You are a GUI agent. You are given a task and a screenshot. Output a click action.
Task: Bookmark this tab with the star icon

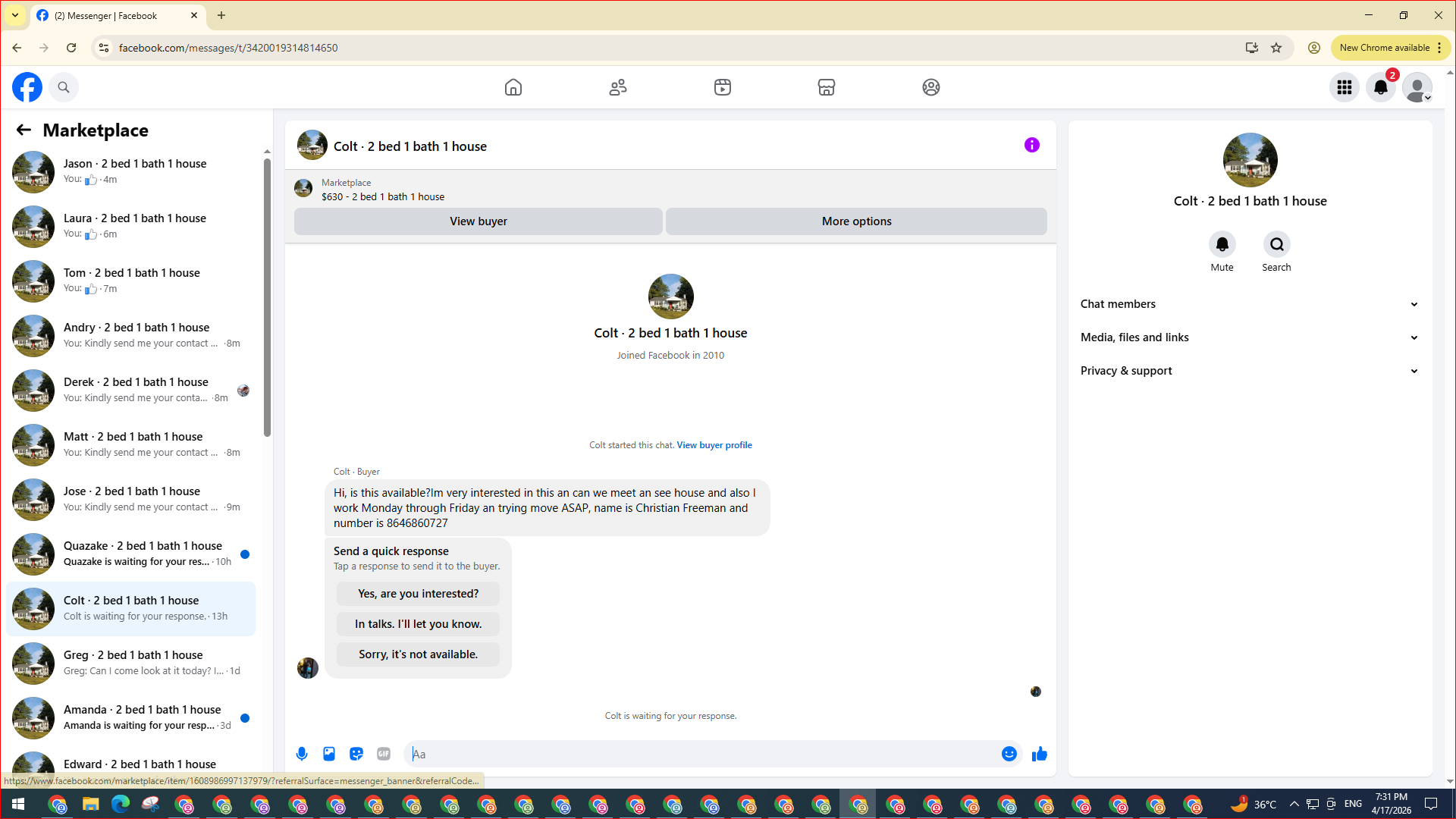(1276, 48)
